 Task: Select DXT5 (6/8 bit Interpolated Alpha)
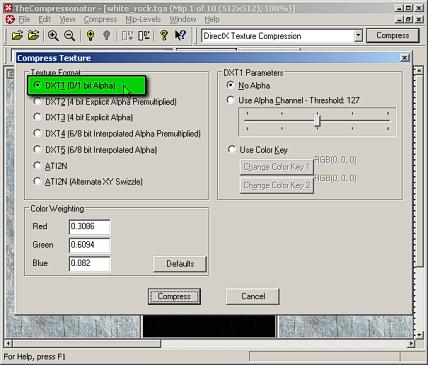(x=95, y=150)
